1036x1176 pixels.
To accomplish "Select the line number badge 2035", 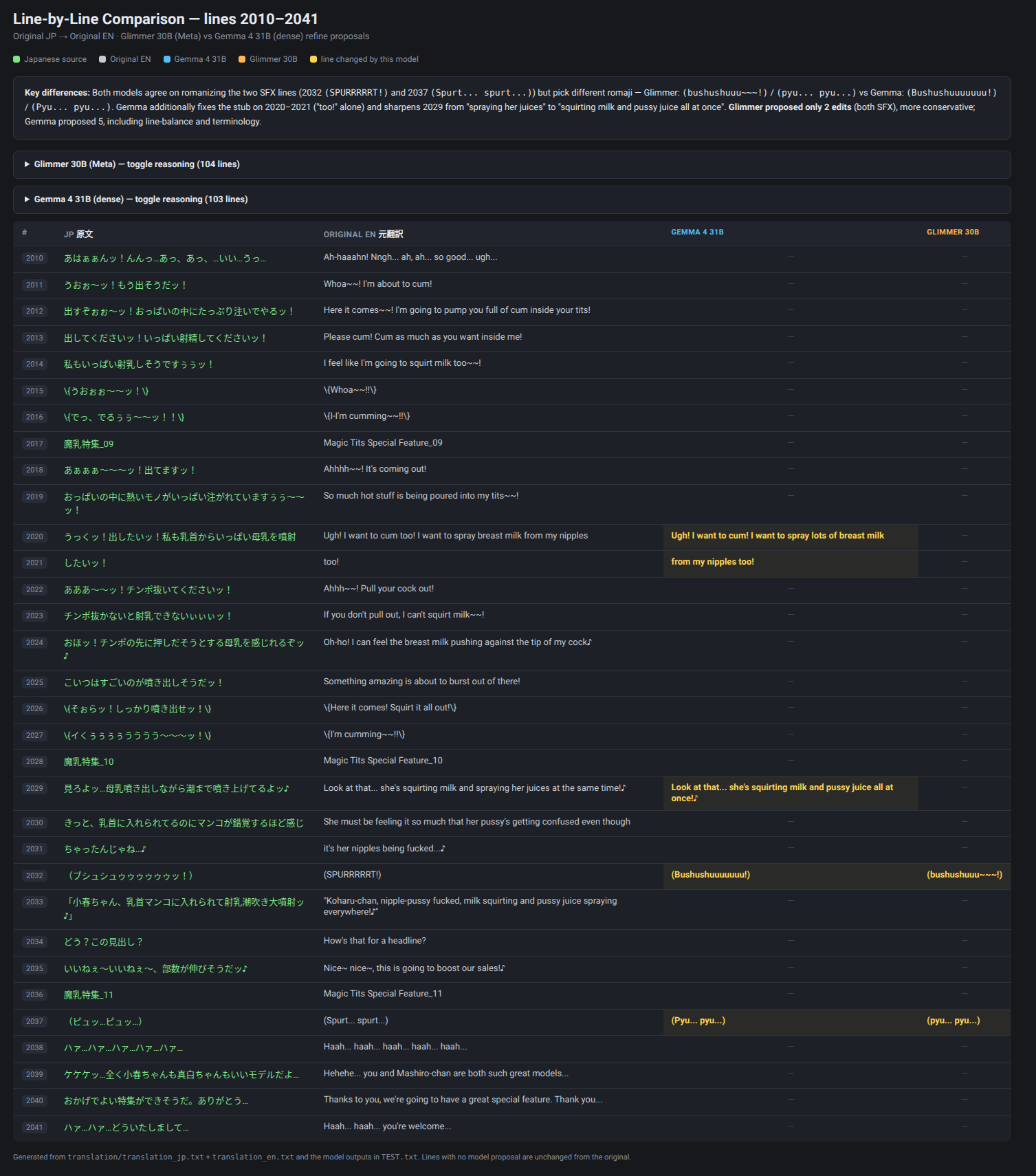I will (35, 968).
